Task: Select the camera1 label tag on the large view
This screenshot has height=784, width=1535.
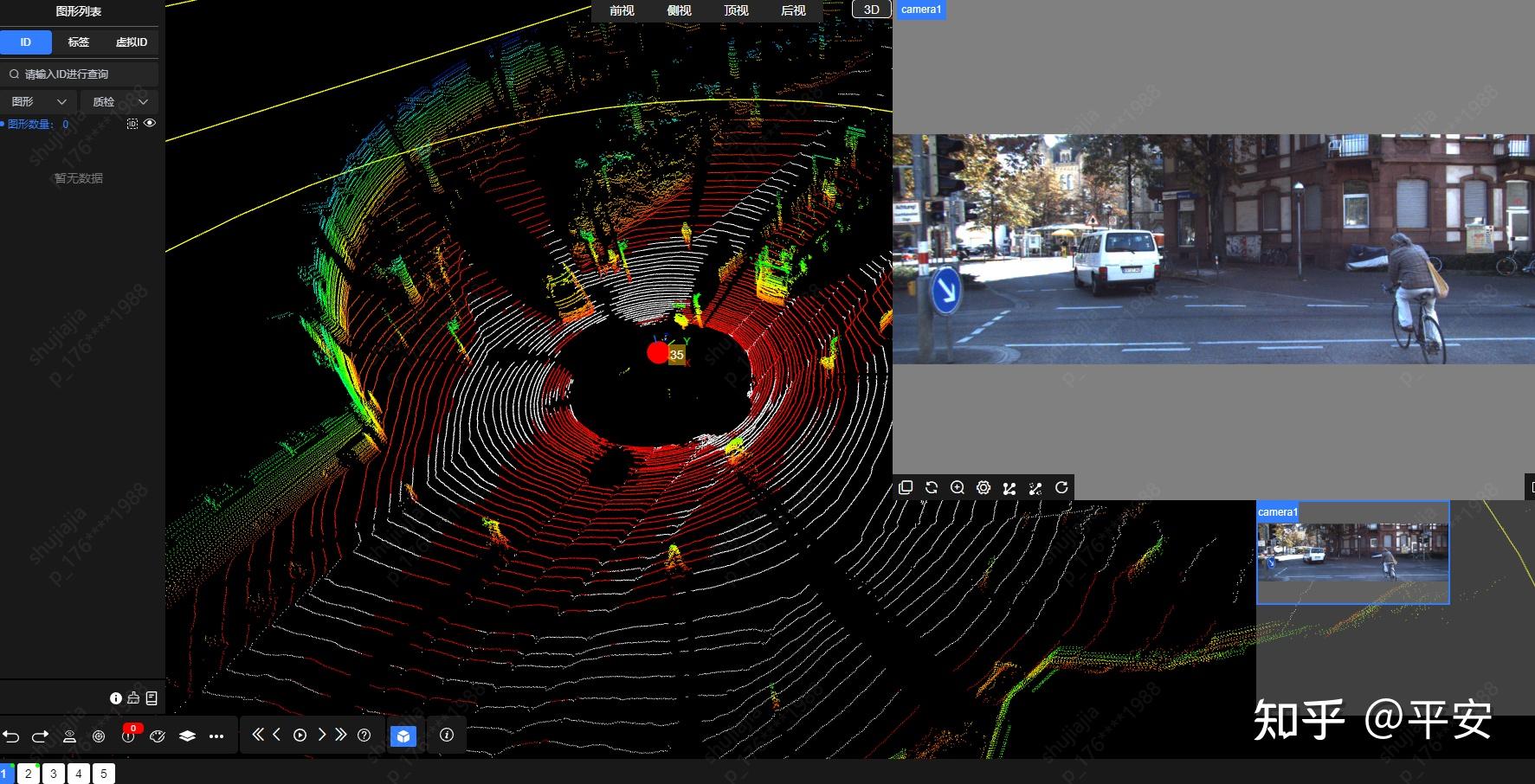Action: [x=920, y=10]
